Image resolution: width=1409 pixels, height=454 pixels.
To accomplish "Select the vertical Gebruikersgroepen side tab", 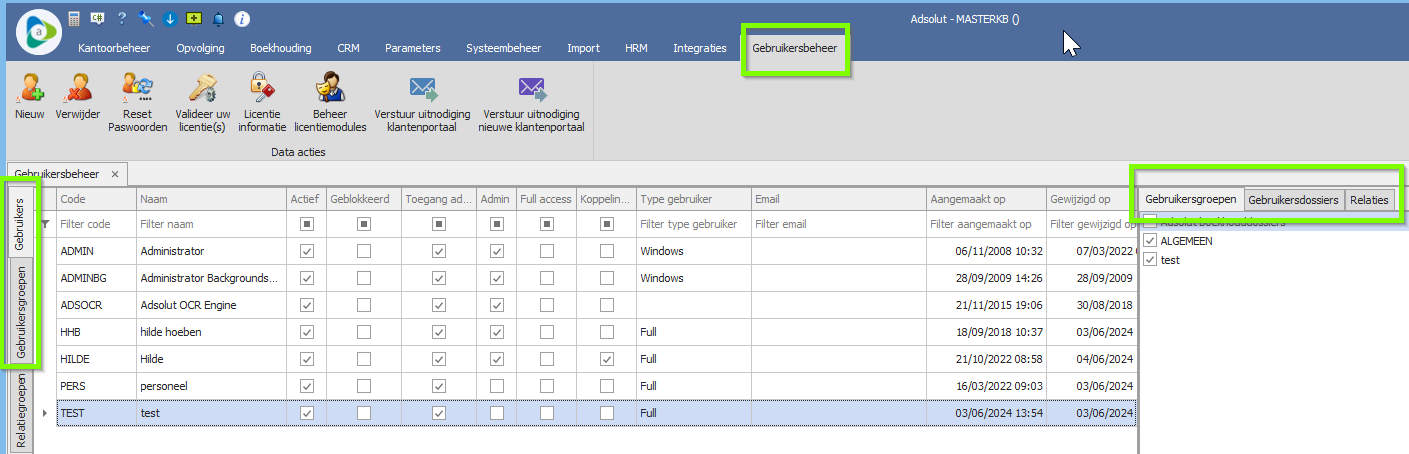I will click(x=21, y=310).
